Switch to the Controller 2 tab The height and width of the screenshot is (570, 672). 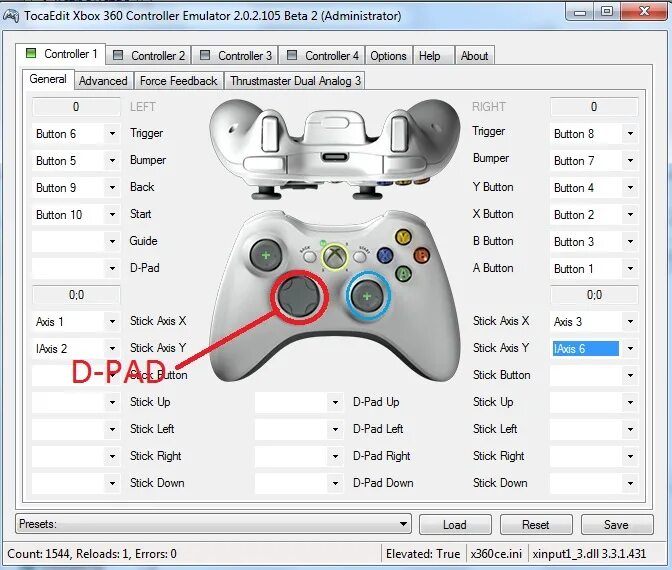[148, 55]
